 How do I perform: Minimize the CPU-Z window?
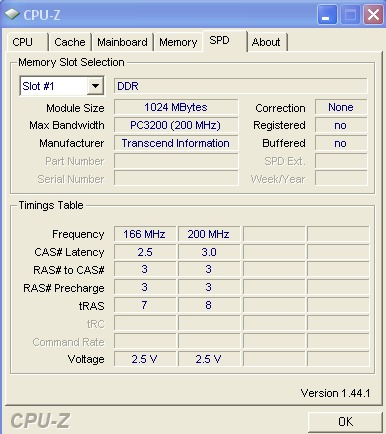(x=327, y=15)
